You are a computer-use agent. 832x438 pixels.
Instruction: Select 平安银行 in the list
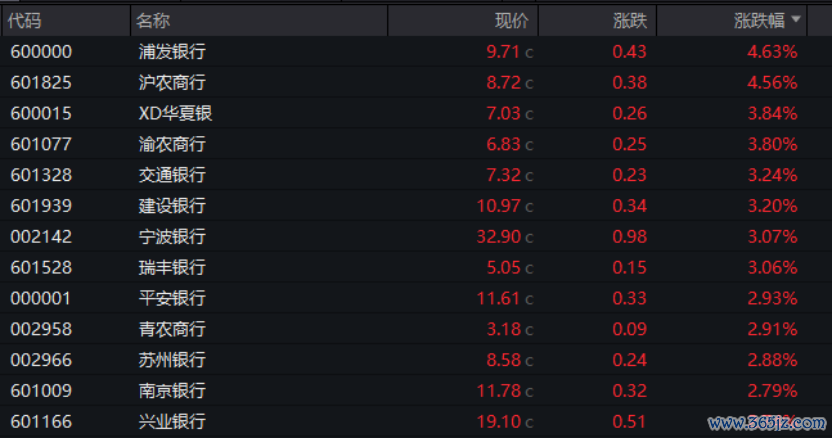[172, 298]
